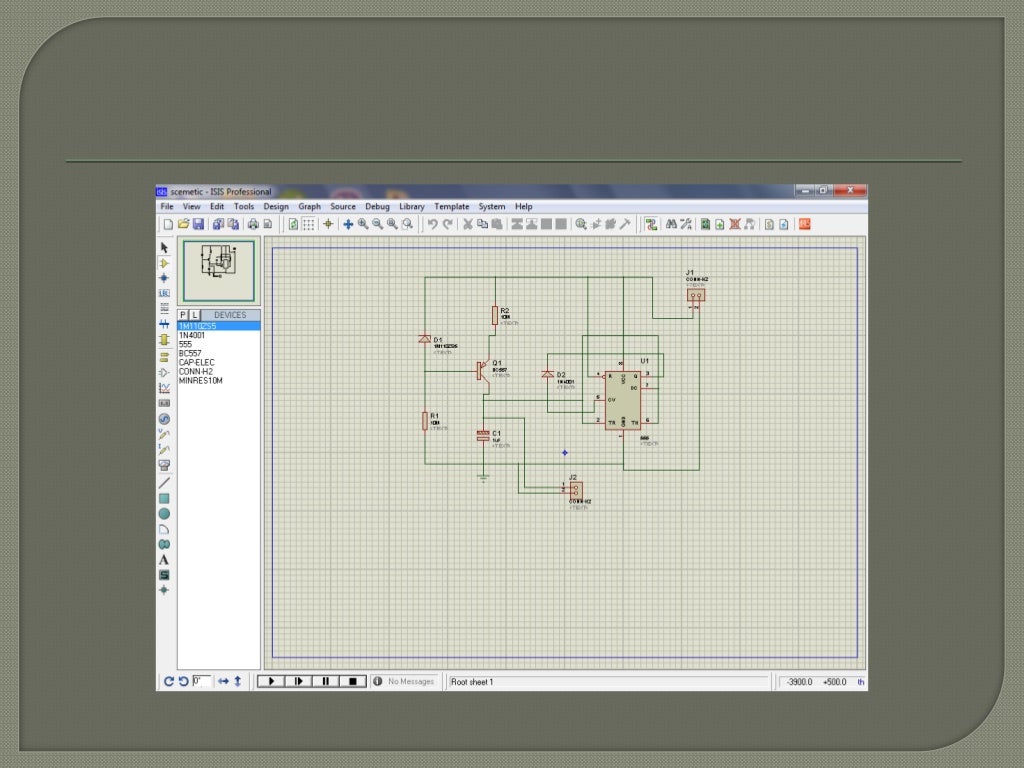Toggle the grid display icon
This screenshot has height=768, width=1024.
click(x=308, y=225)
